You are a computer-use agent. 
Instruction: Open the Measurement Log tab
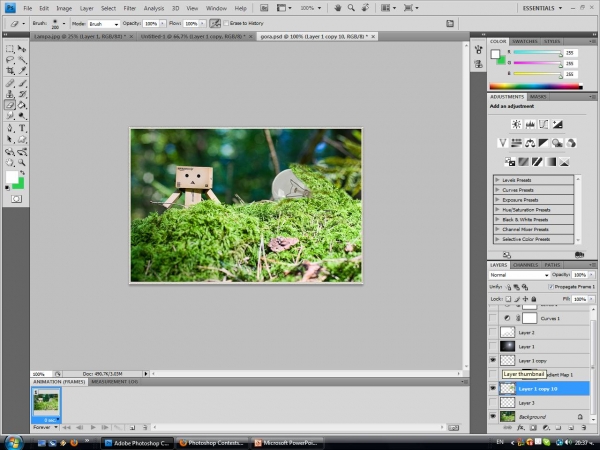[x=114, y=382]
